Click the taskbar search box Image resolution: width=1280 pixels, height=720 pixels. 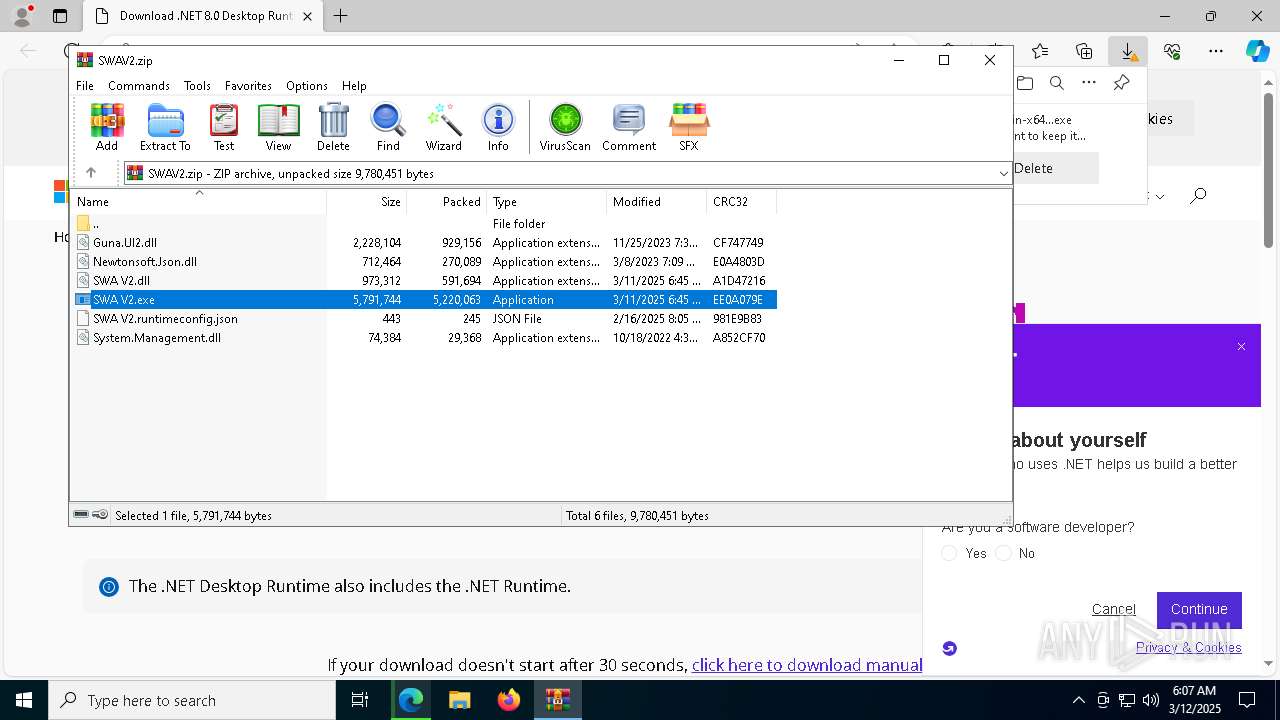tap(192, 700)
